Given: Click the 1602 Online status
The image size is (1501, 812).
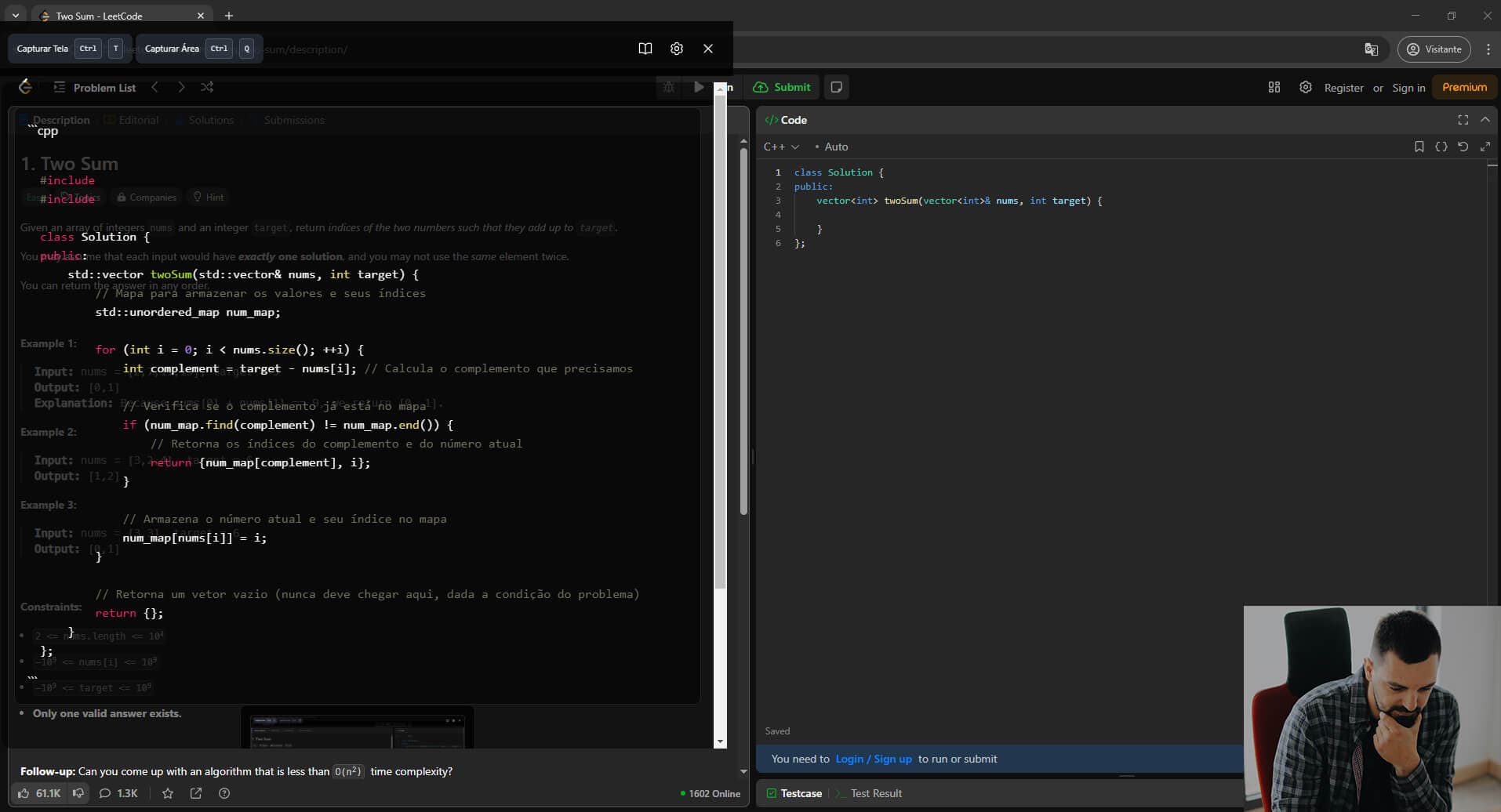Looking at the screenshot, I should [x=711, y=793].
